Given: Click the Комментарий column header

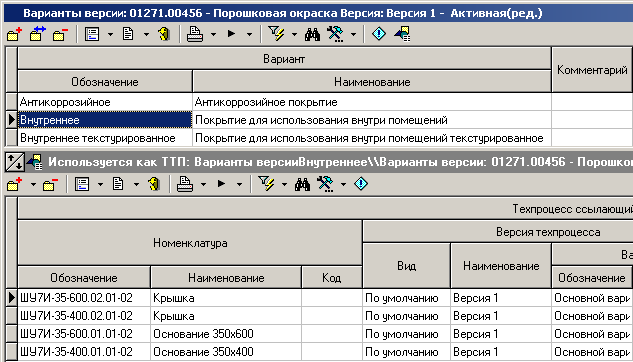Looking at the screenshot, I should coord(592,70).
